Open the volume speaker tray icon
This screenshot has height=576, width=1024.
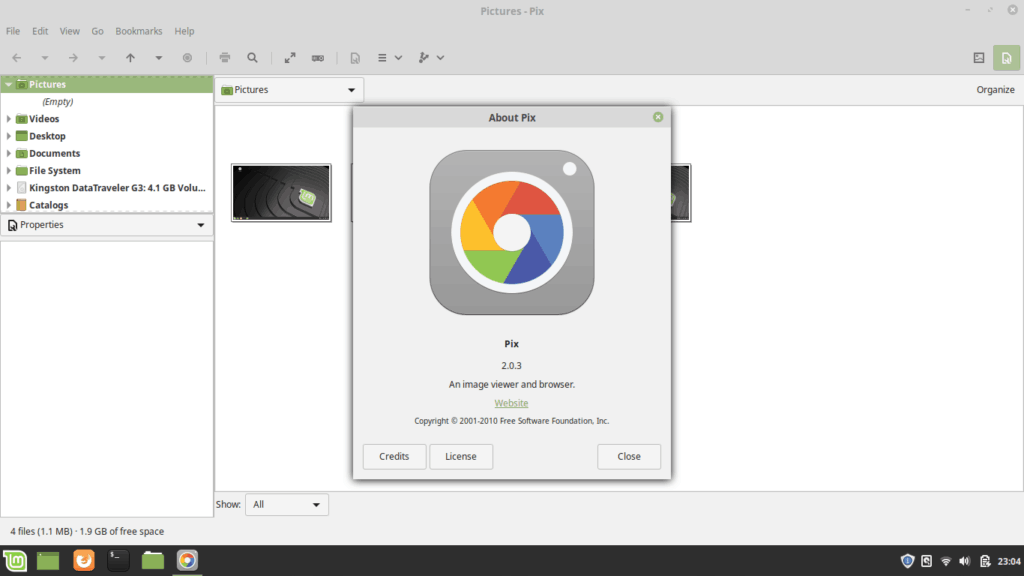[965, 561]
